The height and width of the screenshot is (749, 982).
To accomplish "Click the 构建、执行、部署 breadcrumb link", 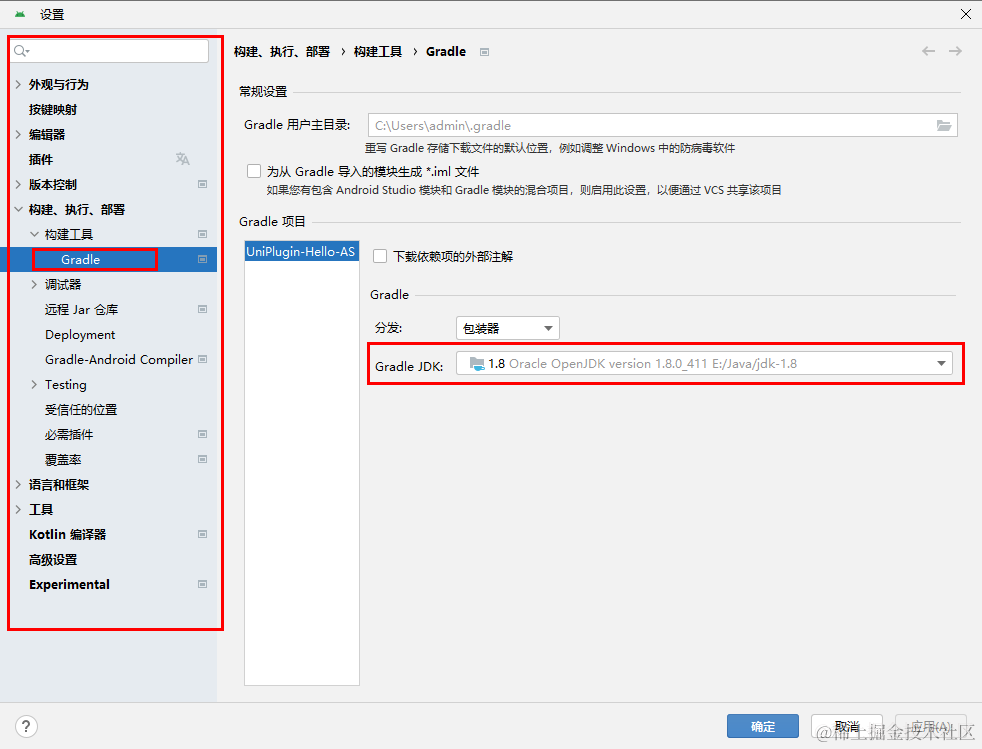I will (286, 51).
